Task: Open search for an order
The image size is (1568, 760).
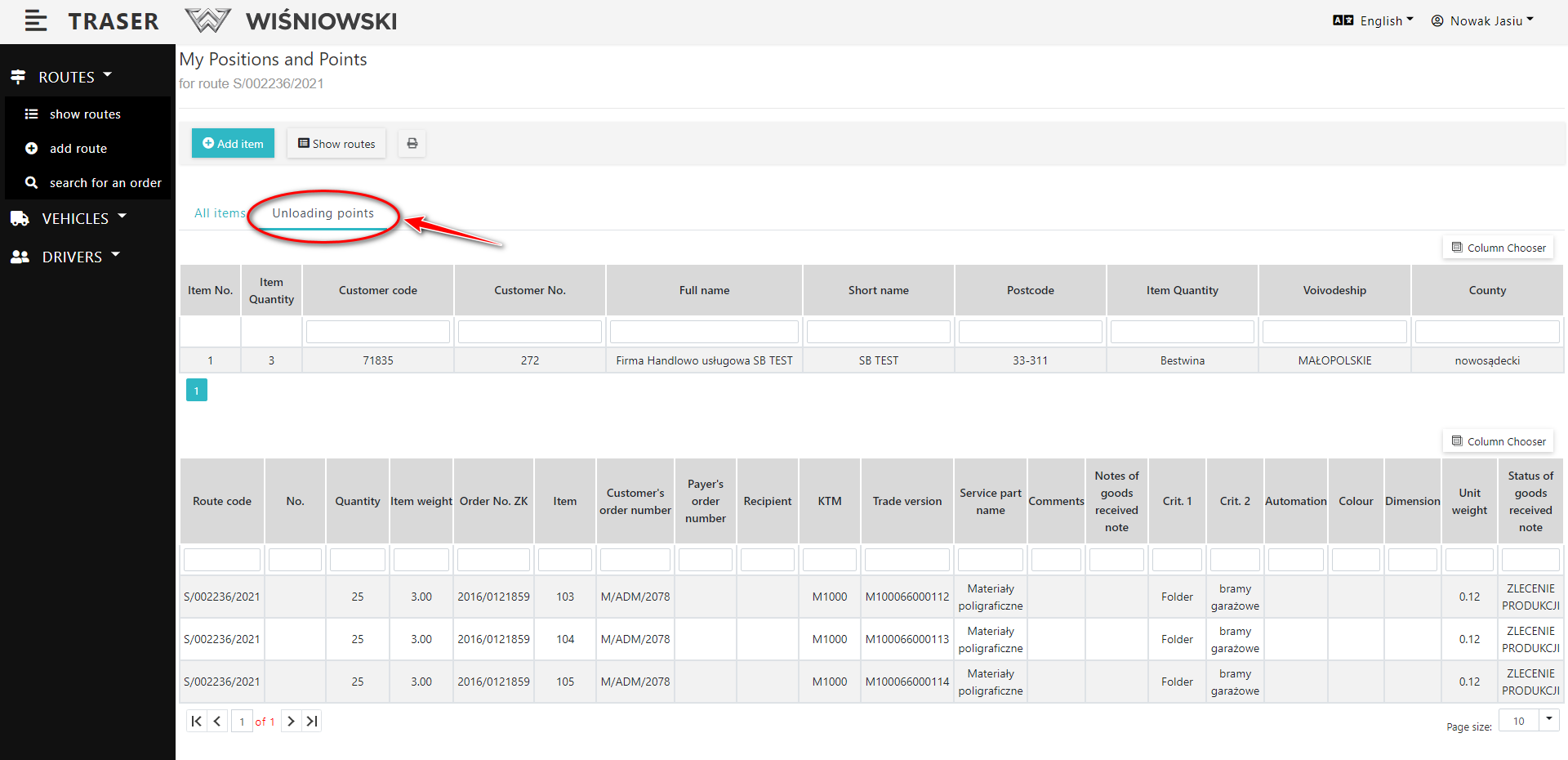Action: pos(105,183)
